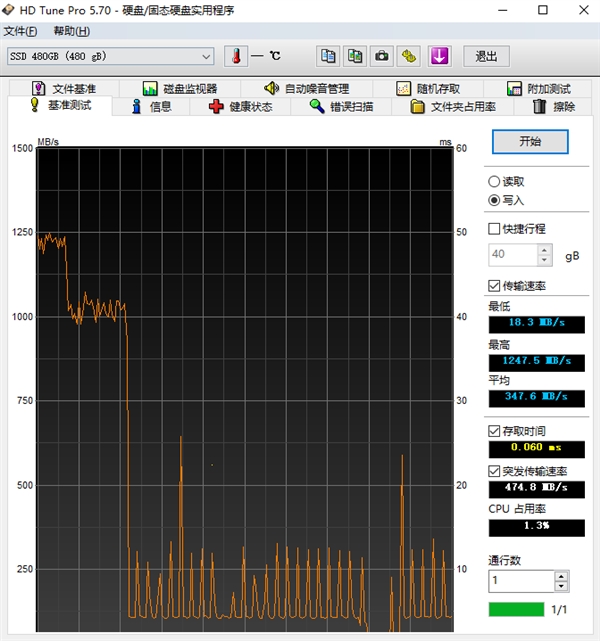The width and height of the screenshot is (600, 641).
Task: Click the blue Info icon
Action: coord(137,106)
